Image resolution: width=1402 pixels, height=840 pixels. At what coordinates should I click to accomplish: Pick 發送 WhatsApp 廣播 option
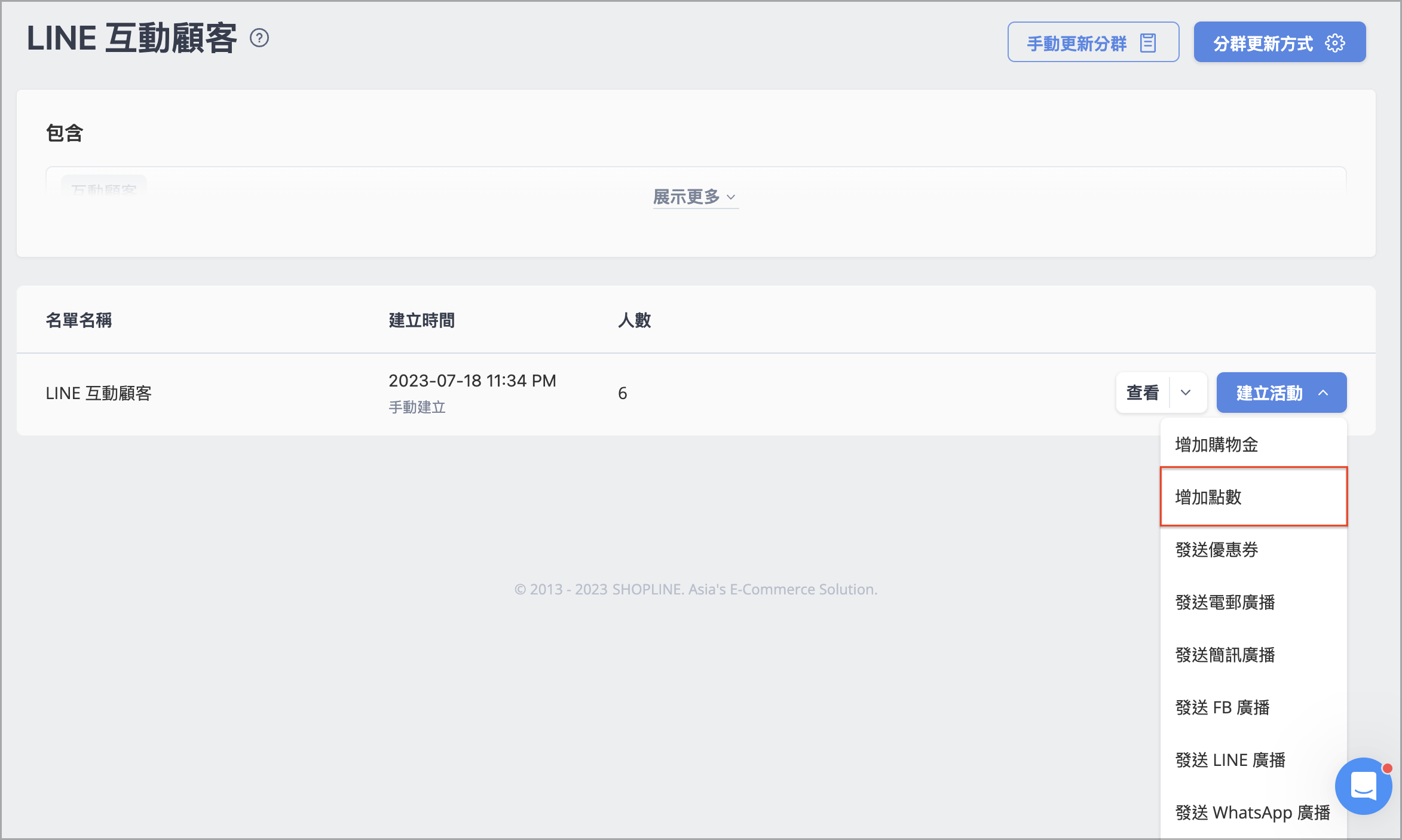pos(1253,812)
